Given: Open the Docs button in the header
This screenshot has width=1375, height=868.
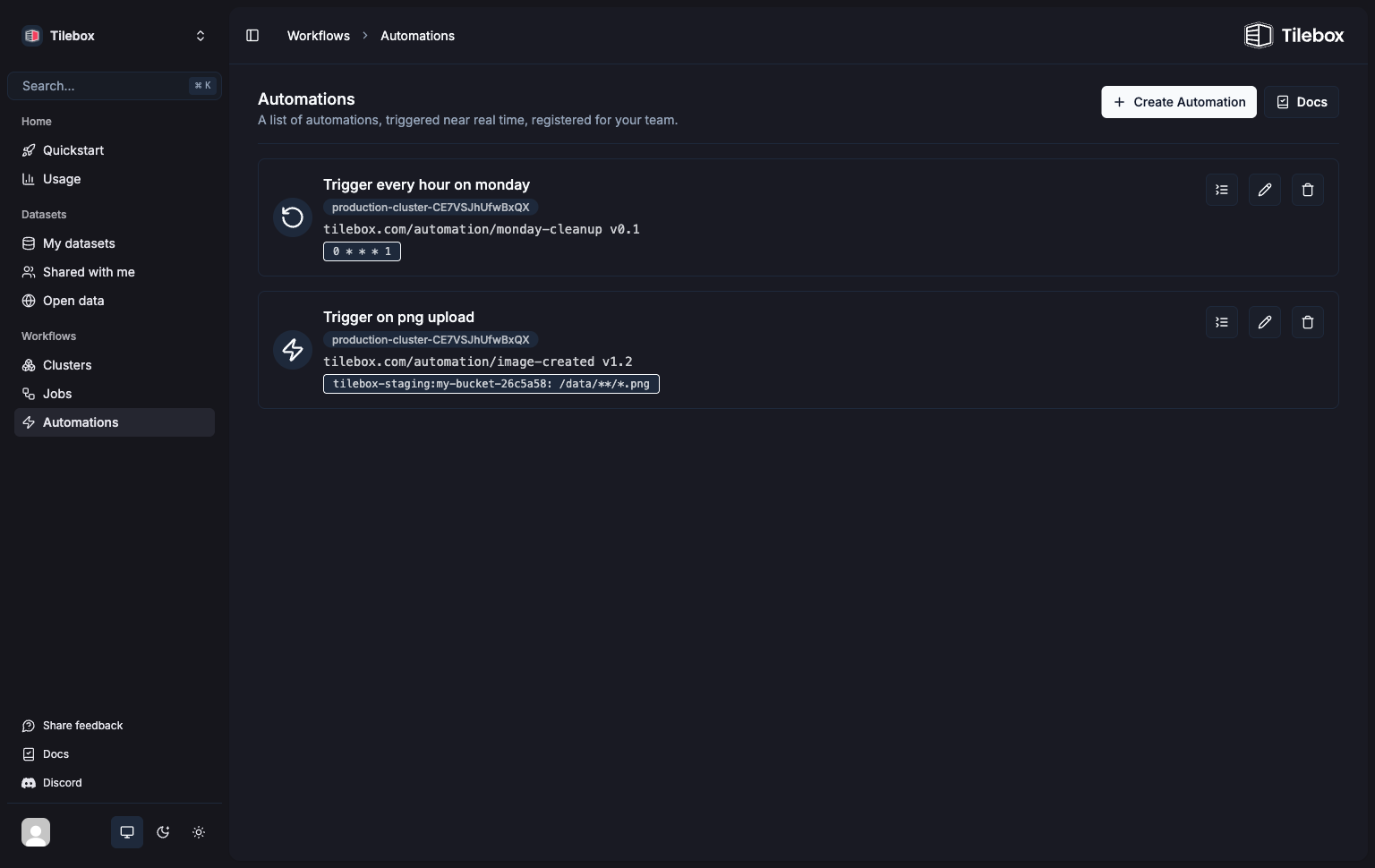Looking at the screenshot, I should 1301,102.
